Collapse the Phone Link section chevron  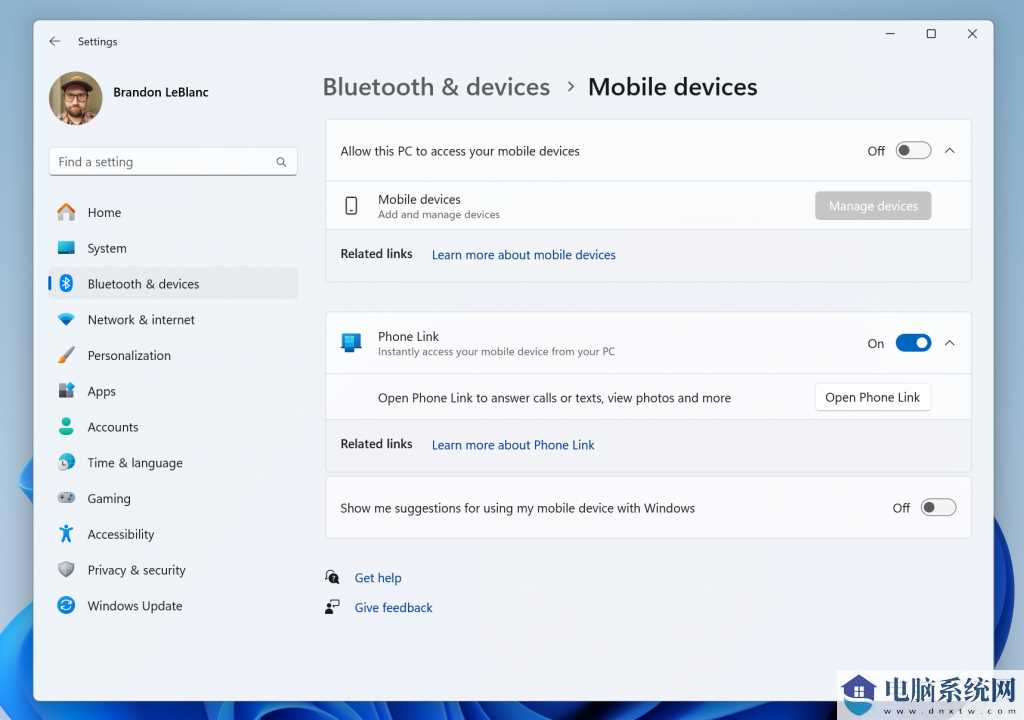click(950, 343)
